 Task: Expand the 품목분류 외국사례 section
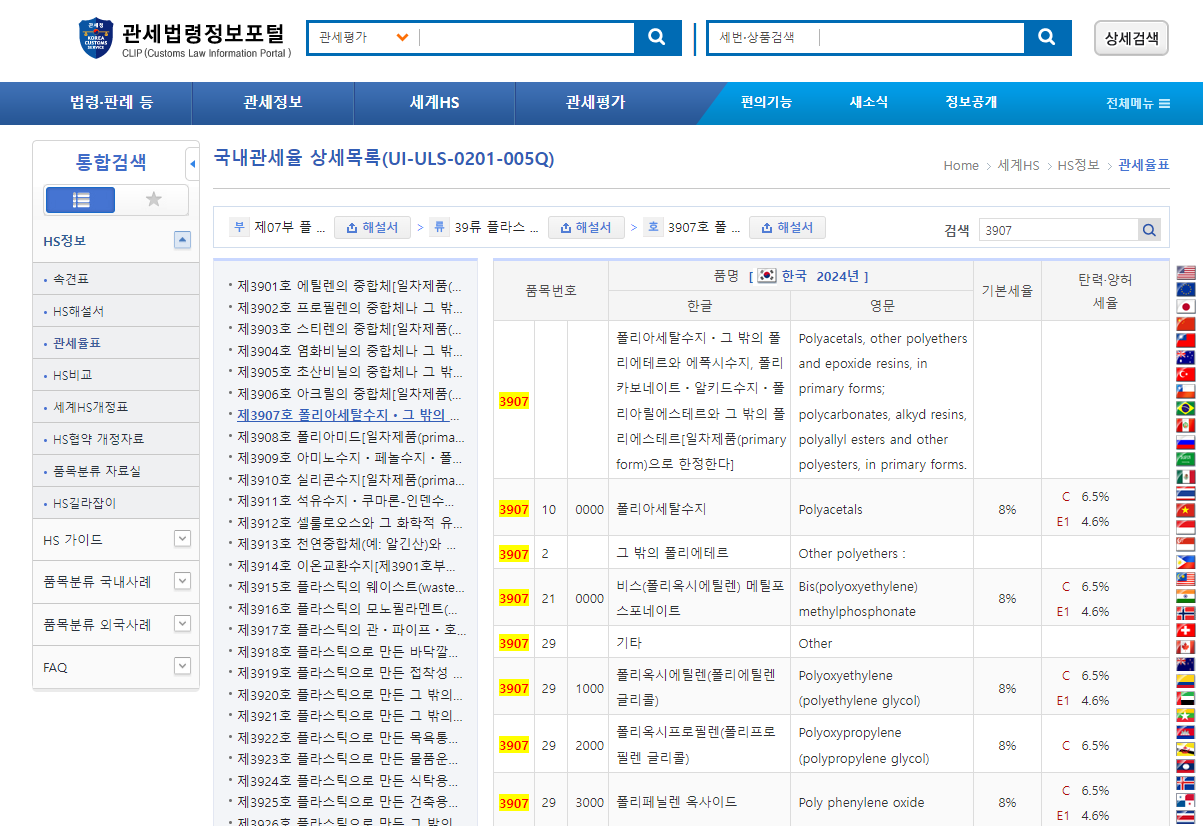point(182,624)
